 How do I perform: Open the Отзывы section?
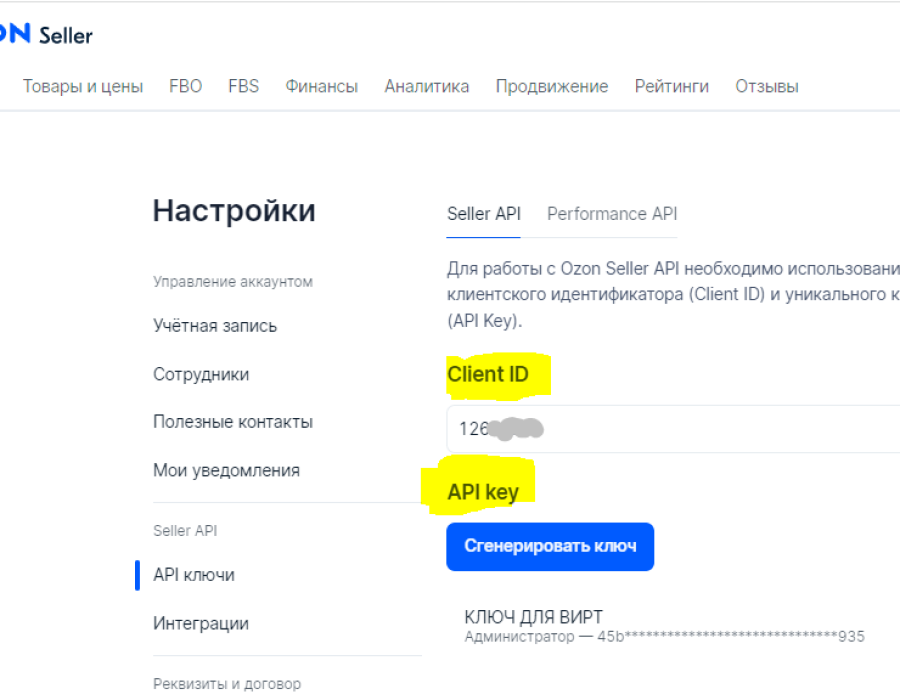click(x=767, y=86)
